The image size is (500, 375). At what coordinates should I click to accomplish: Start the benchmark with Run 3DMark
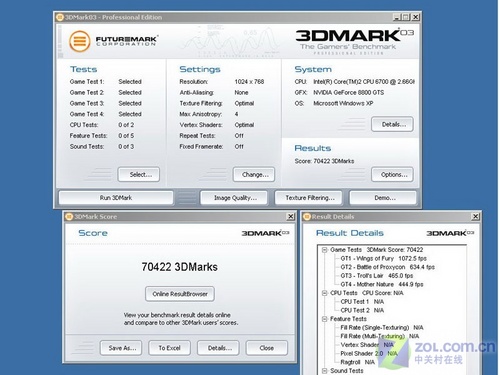[x=116, y=198]
